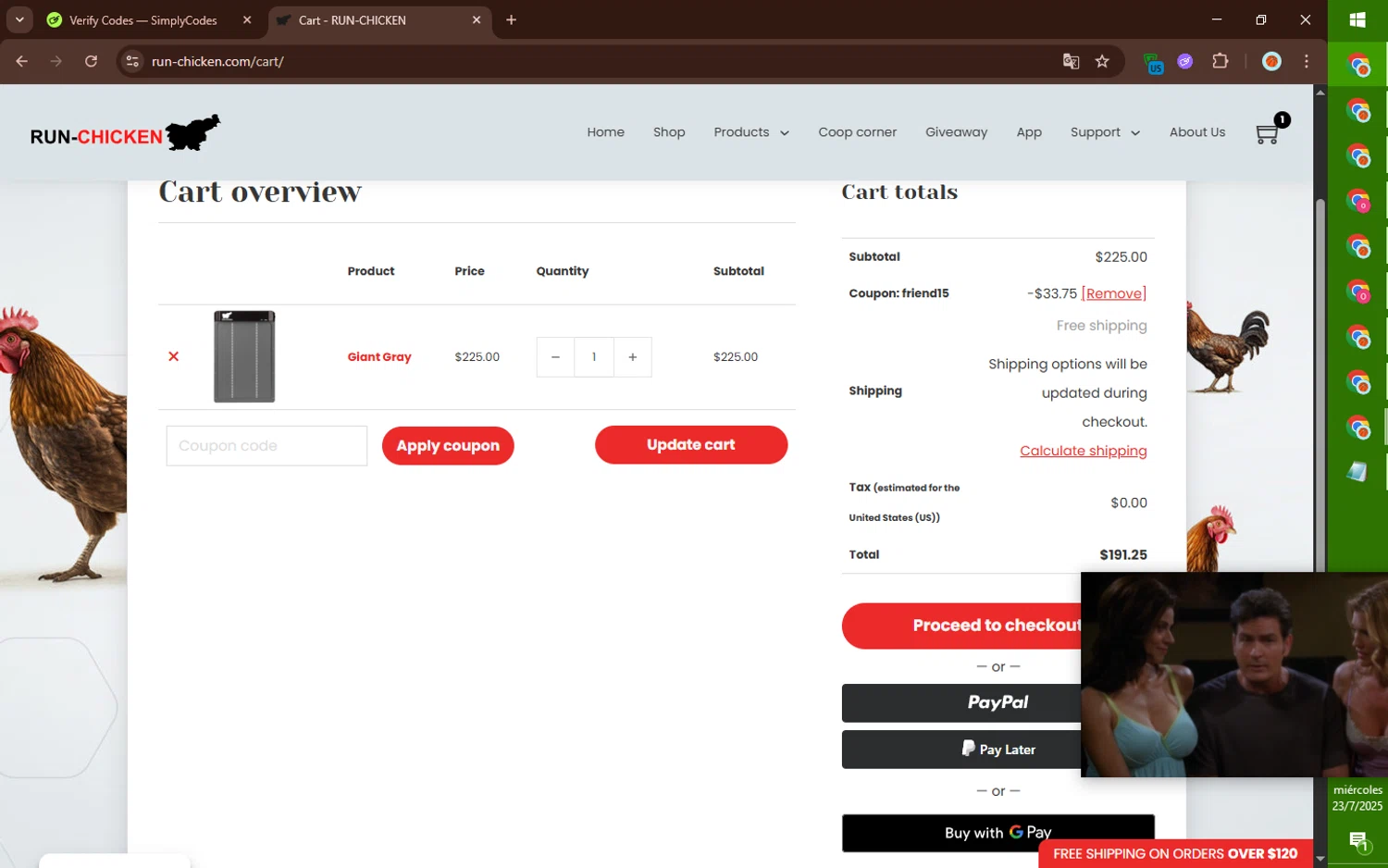Increase quantity with the plus button
1388x868 pixels.
click(x=633, y=357)
